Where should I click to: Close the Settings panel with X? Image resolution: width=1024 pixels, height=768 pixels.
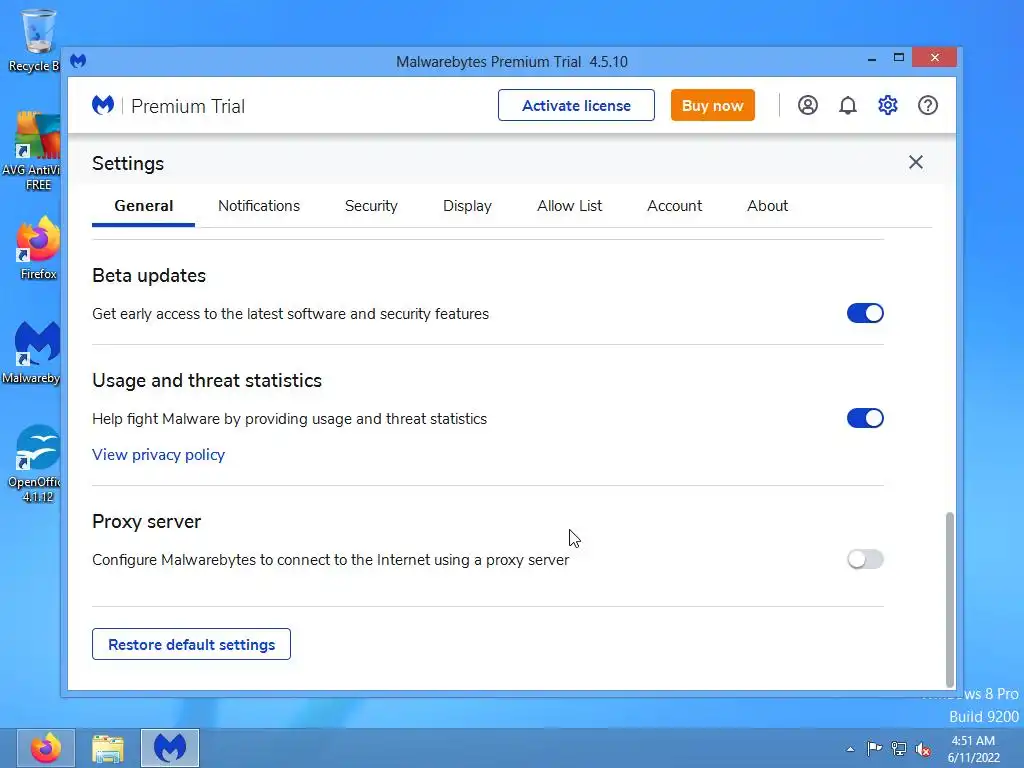coord(916,162)
